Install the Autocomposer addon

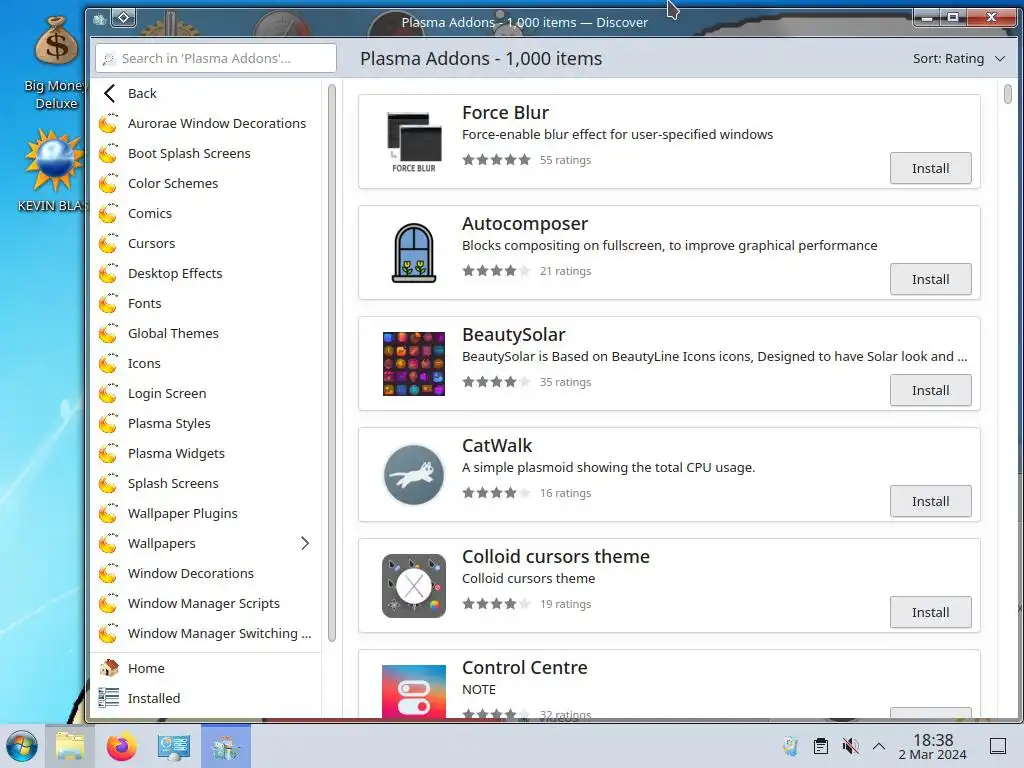[x=930, y=280]
